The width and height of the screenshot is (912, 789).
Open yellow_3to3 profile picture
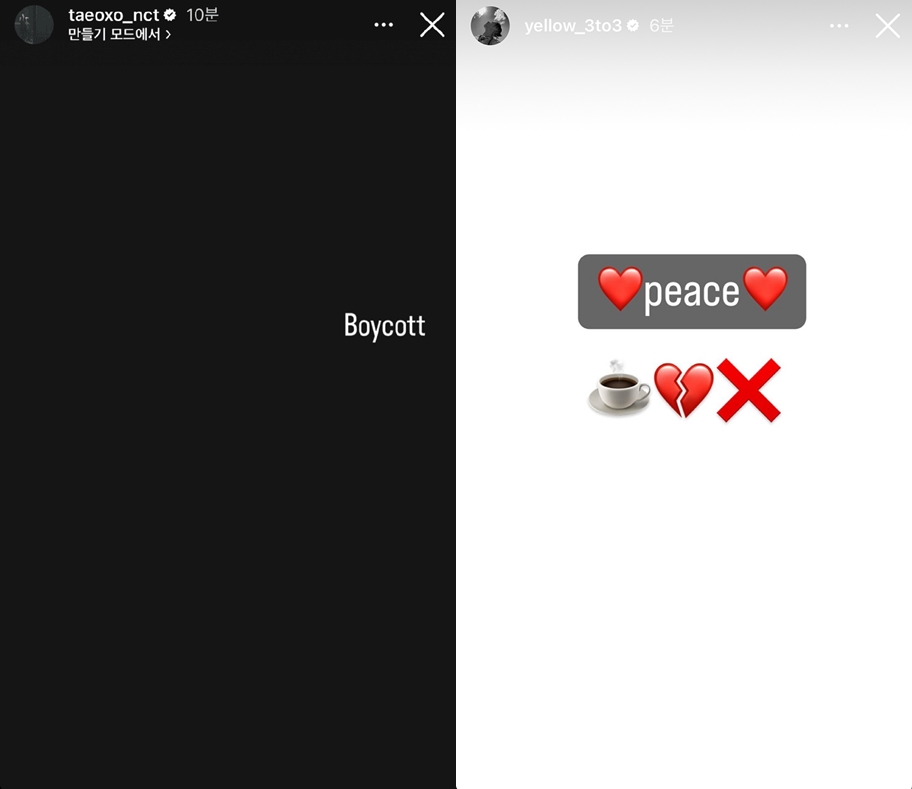490,26
